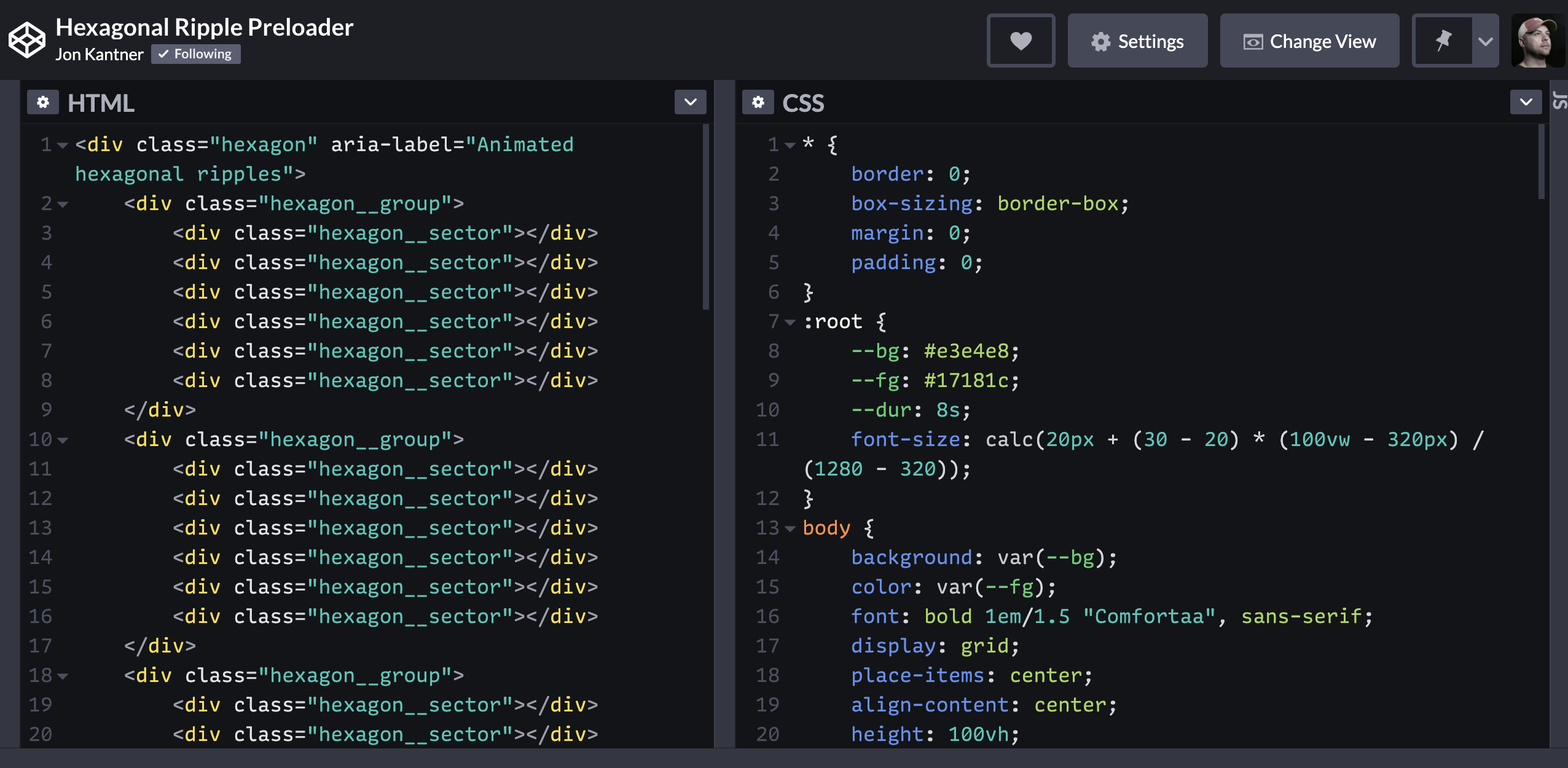
Task: Click the Change View button
Action: [1309, 41]
